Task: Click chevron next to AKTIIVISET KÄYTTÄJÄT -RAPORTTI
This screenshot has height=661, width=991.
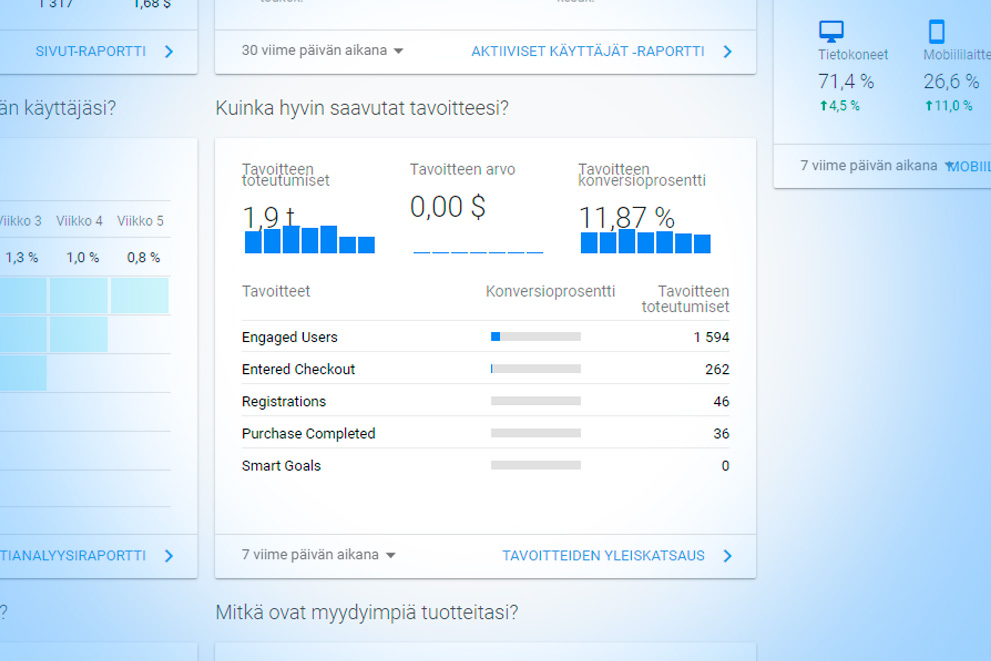Action: pos(727,51)
